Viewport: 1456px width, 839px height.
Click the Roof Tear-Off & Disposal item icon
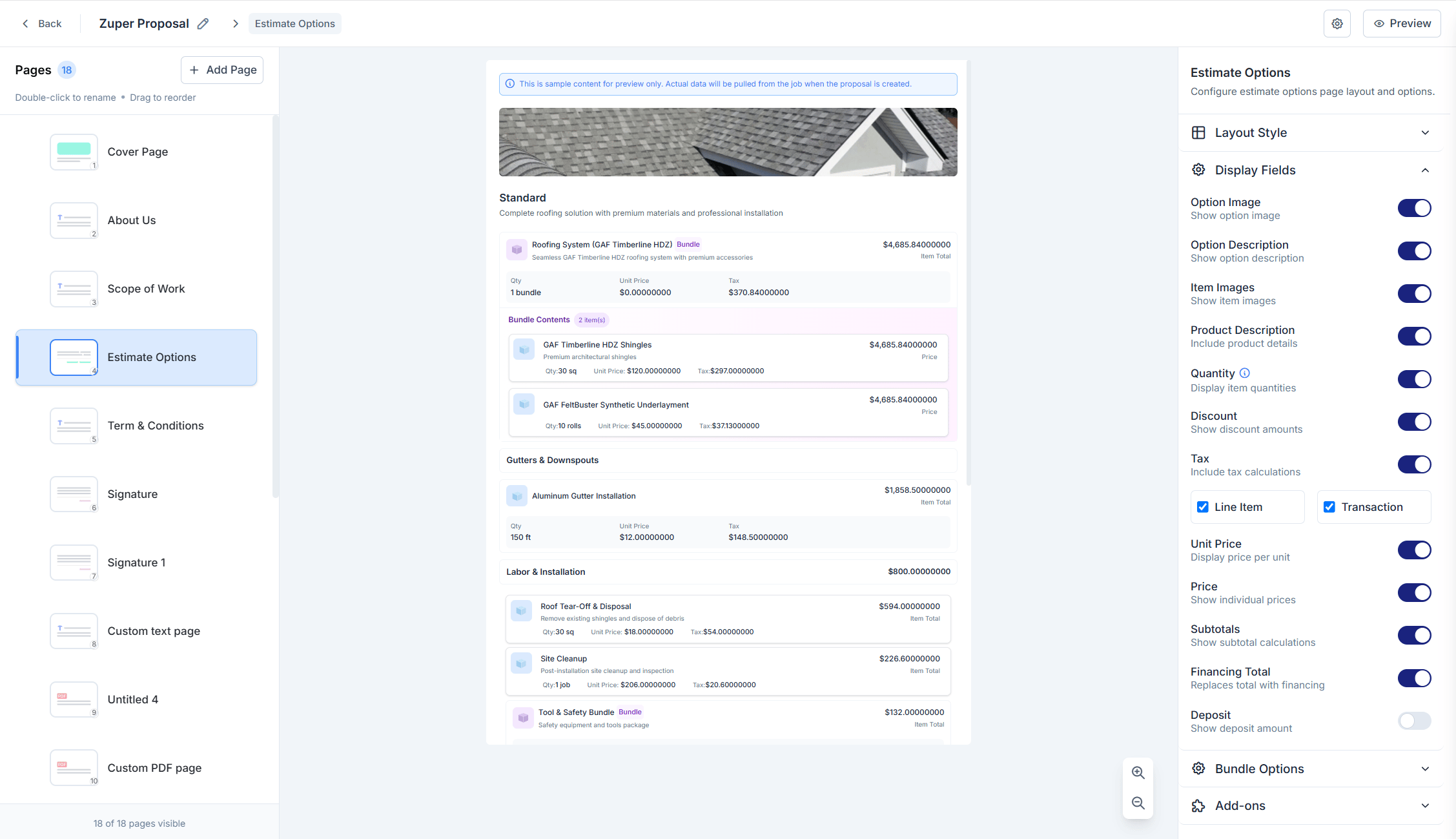click(521, 611)
